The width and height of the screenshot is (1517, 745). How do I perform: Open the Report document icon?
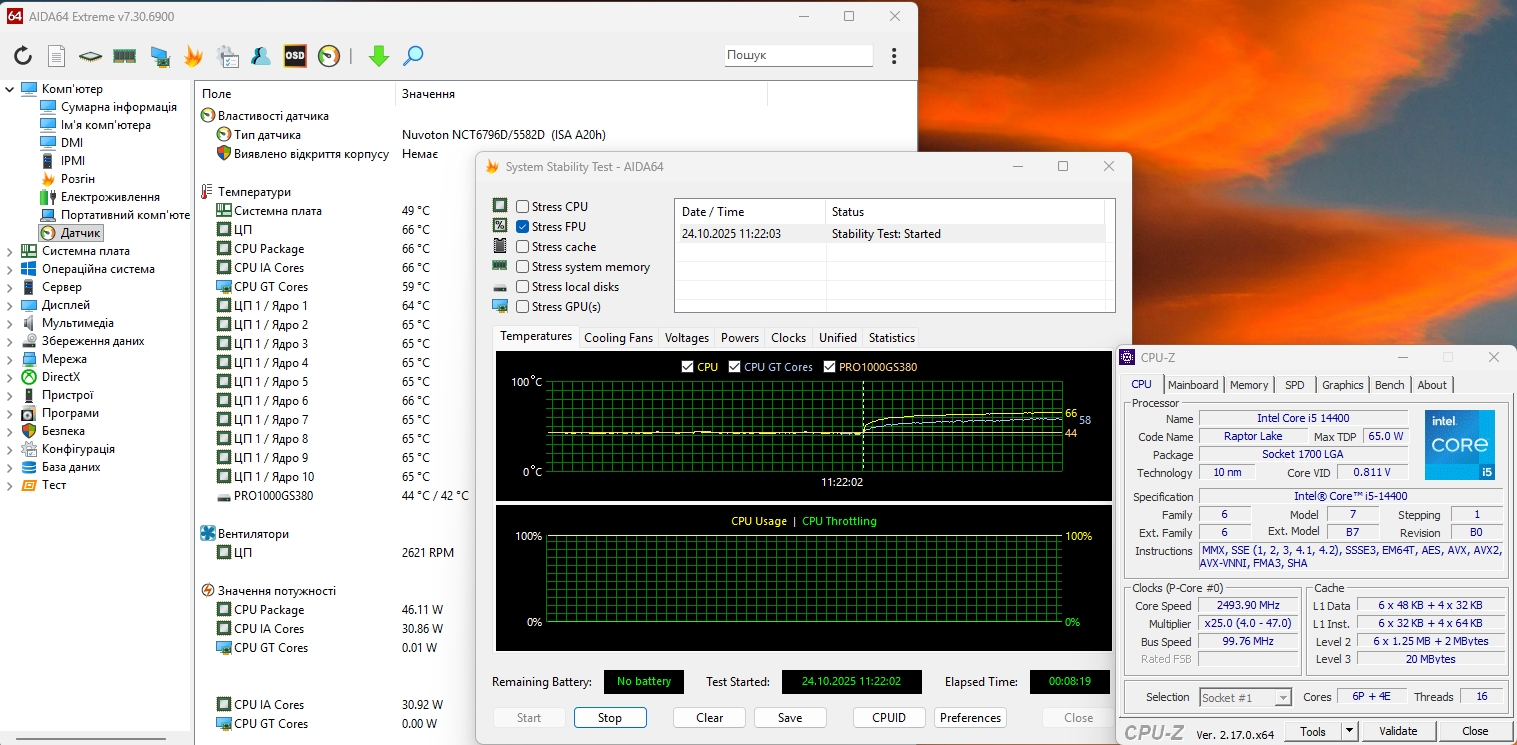tap(57, 56)
